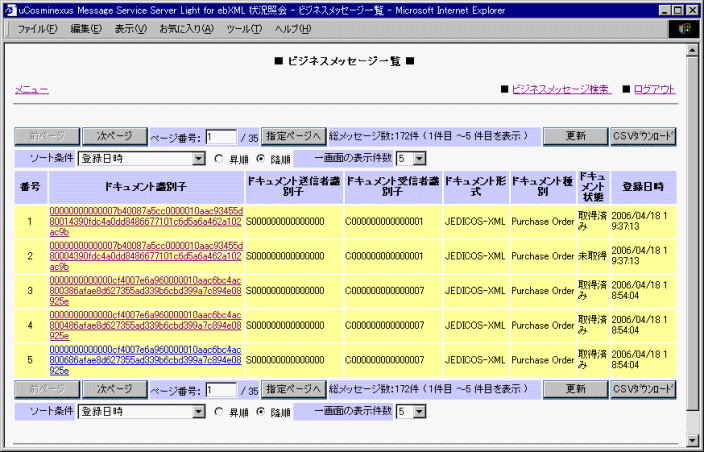
Task: Click the IE page icon in title bar
Action: pyautogui.click(x=9, y=9)
